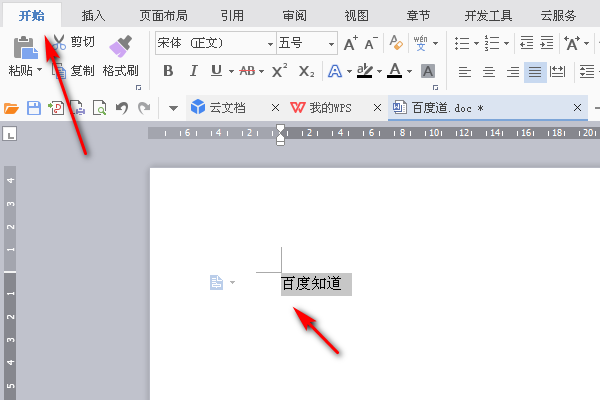Toggle Bold formatting
This screenshot has width=600, height=400.
168,71
